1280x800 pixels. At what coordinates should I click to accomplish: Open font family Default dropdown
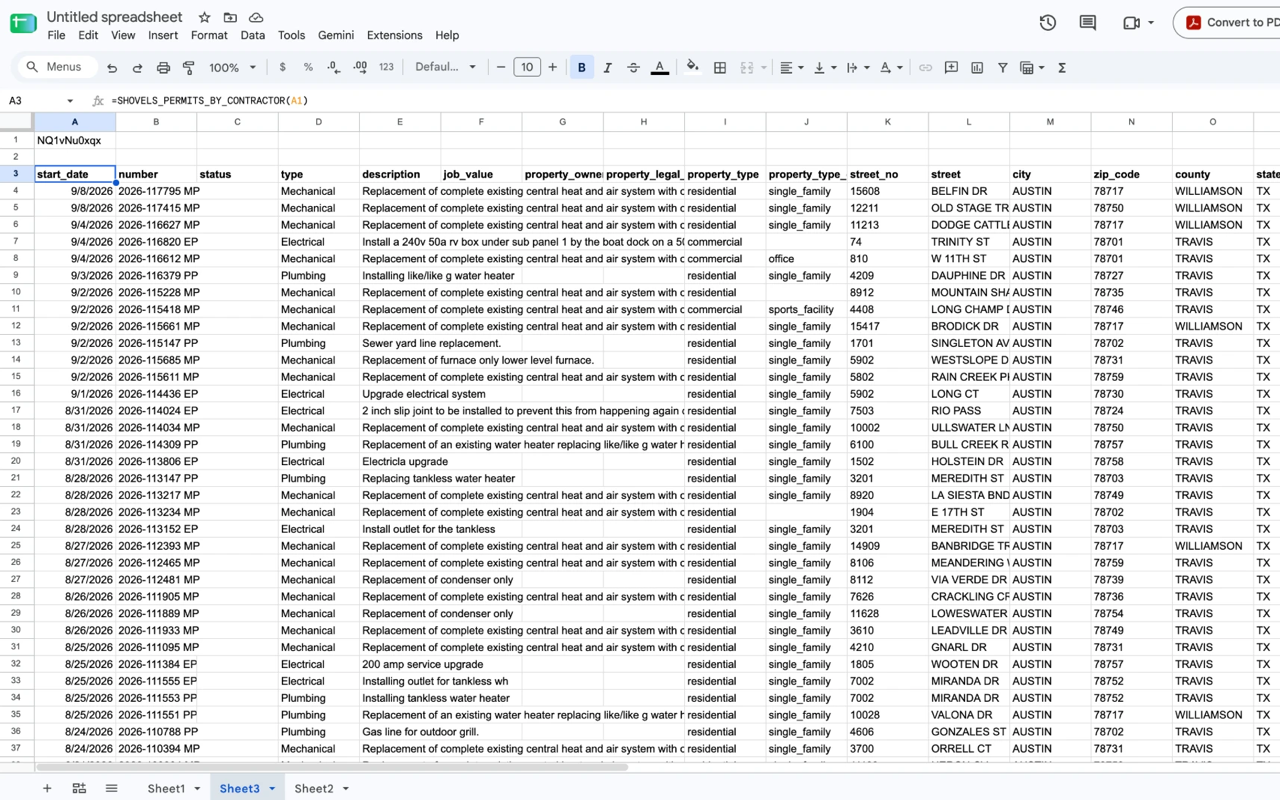446,68
